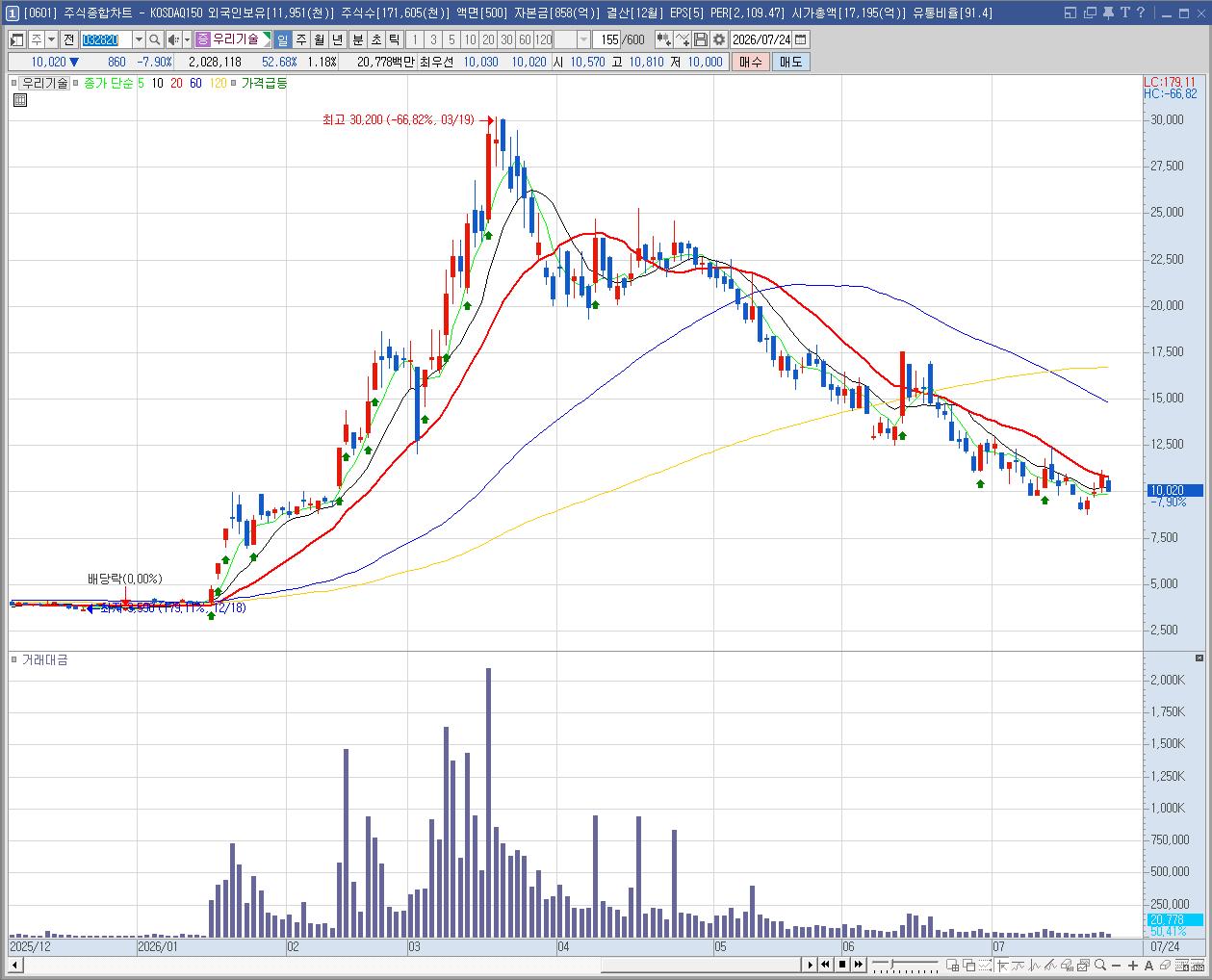Toggle 가격급등 indicator legend marker
This screenshot has width=1212, height=980.
click(x=233, y=83)
